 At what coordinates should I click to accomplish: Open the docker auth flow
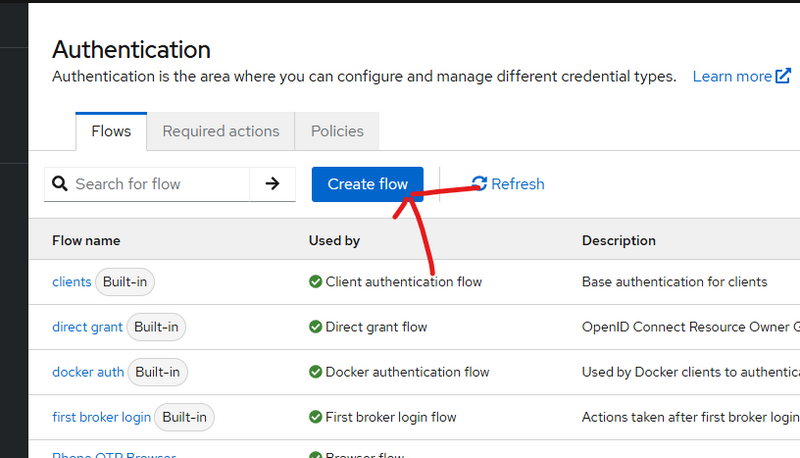(x=88, y=372)
